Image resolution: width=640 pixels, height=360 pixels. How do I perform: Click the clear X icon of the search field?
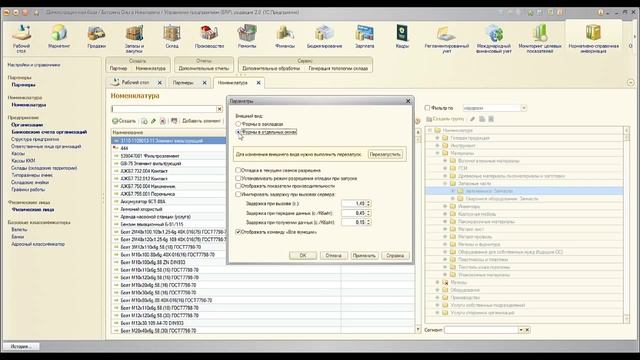[219, 109]
